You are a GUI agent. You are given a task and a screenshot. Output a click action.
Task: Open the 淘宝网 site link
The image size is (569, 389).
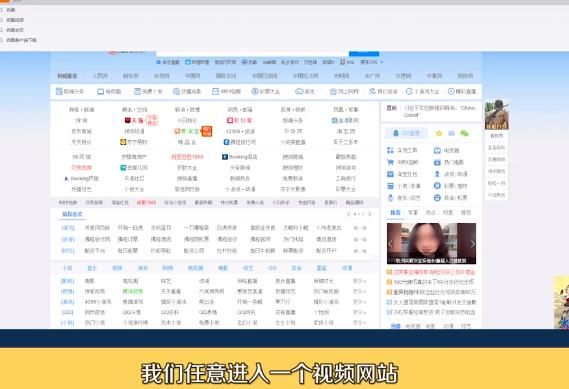346,131
